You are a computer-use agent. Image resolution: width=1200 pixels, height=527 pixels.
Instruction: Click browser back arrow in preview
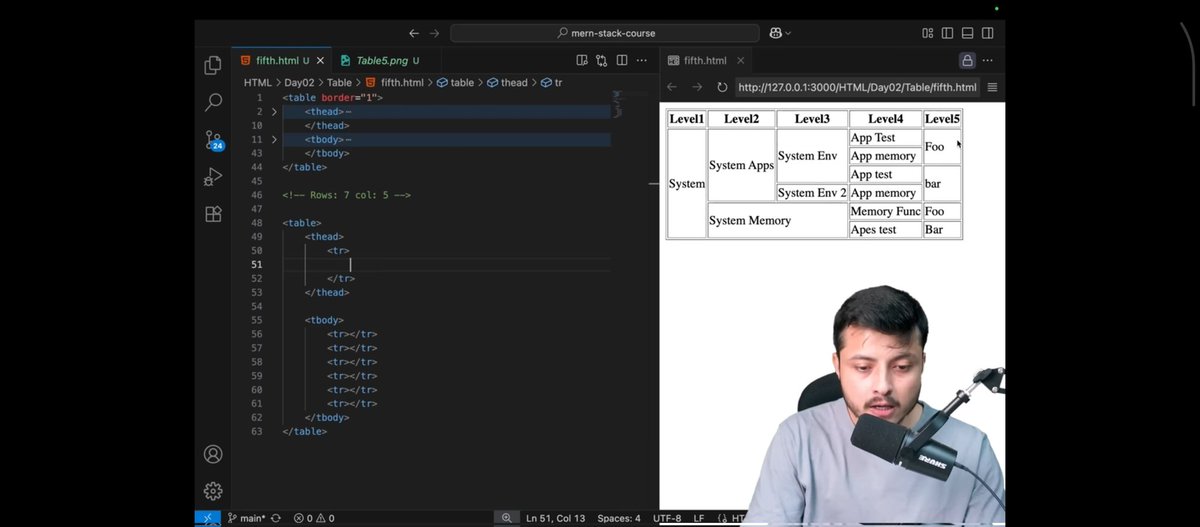click(672, 87)
